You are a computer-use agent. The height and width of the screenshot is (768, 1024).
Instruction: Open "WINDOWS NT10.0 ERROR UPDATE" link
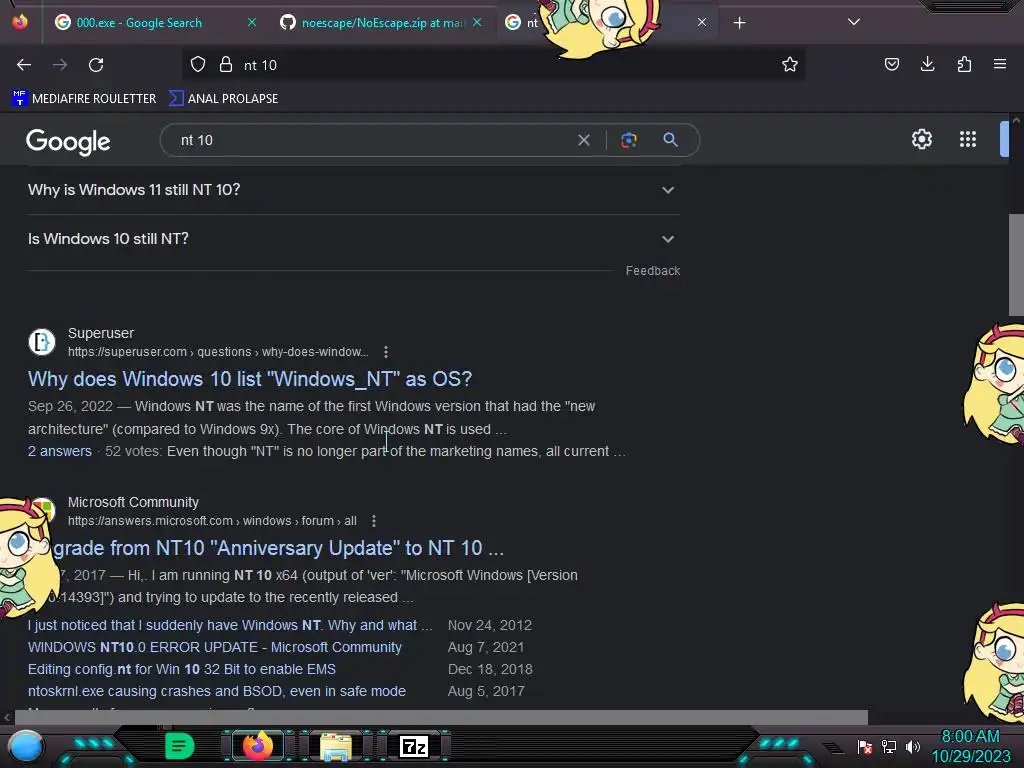coord(215,647)
